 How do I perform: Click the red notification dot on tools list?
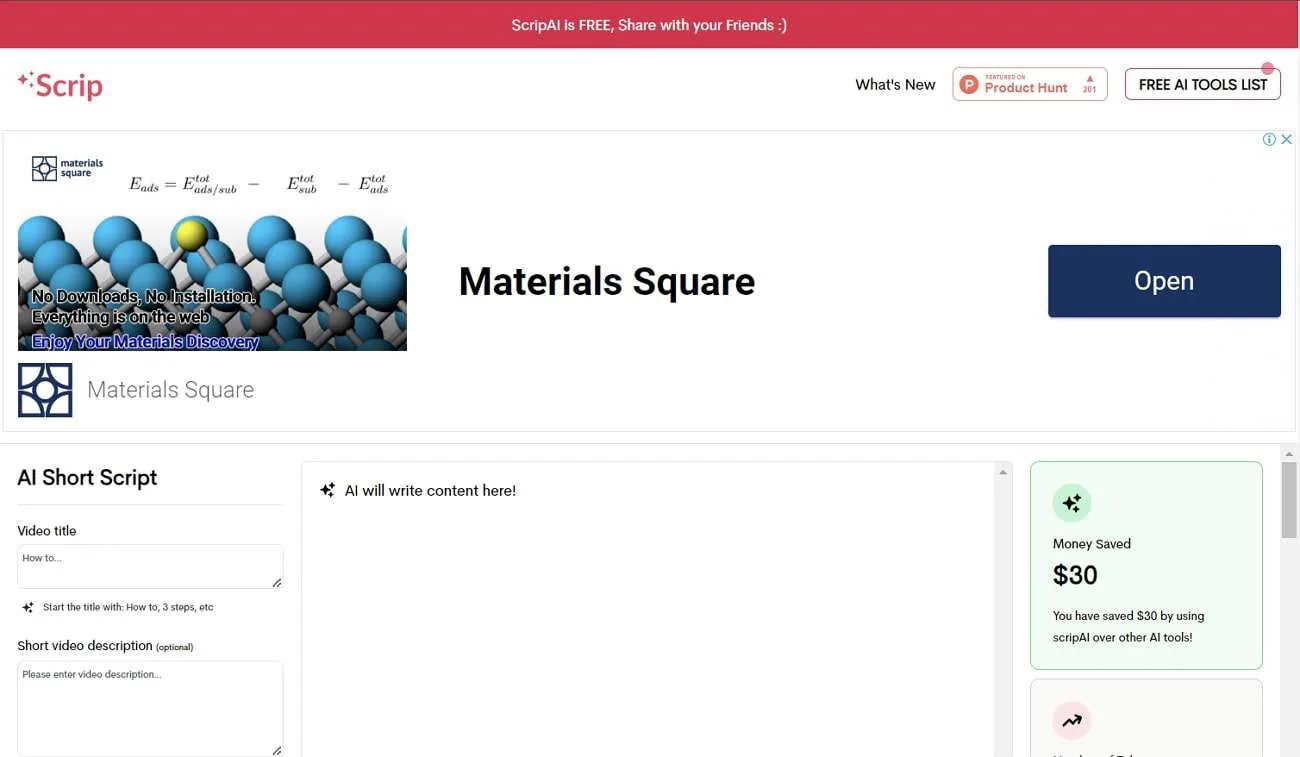(1268, 69)
